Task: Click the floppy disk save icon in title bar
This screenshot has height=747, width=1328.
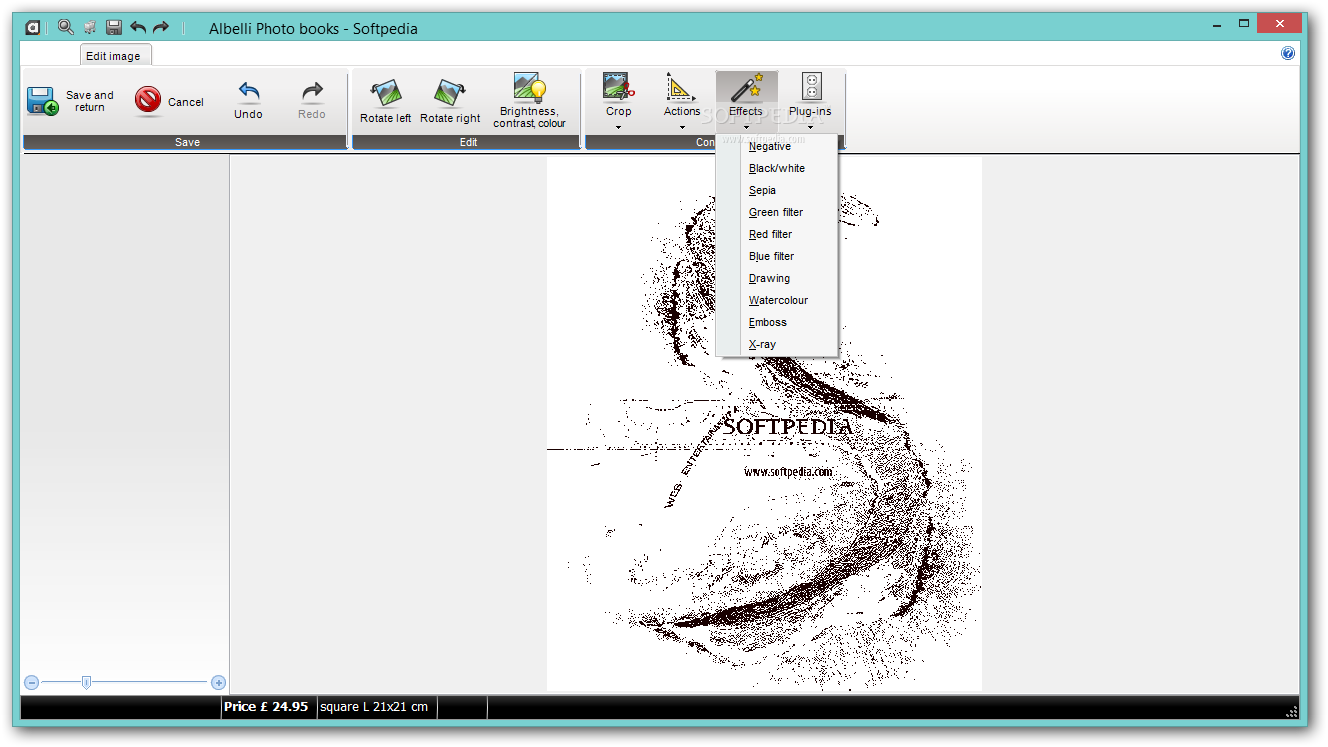Action: (x=114, y=27)
